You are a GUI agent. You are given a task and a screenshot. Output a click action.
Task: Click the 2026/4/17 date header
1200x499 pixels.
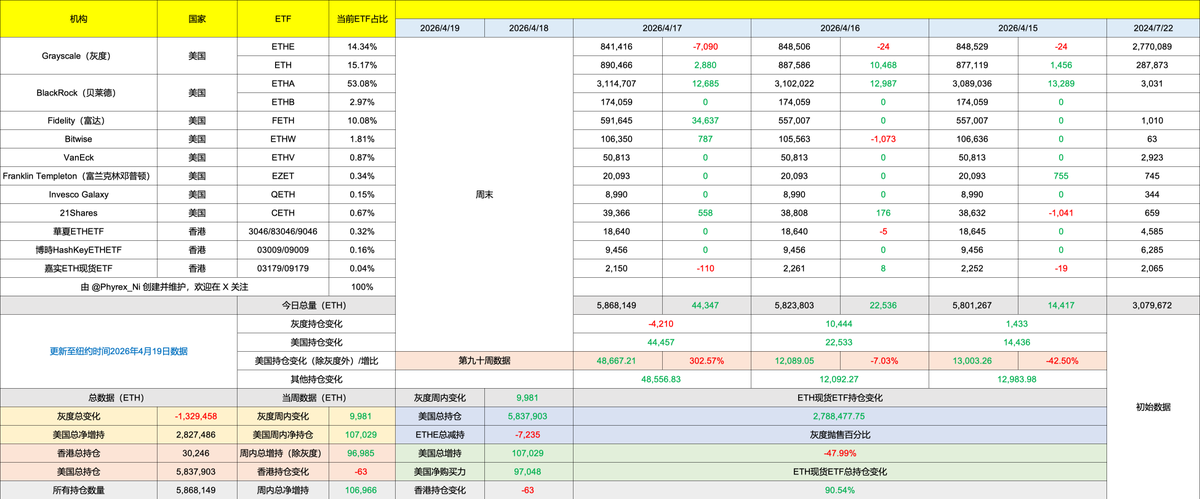tap(662, 29)
